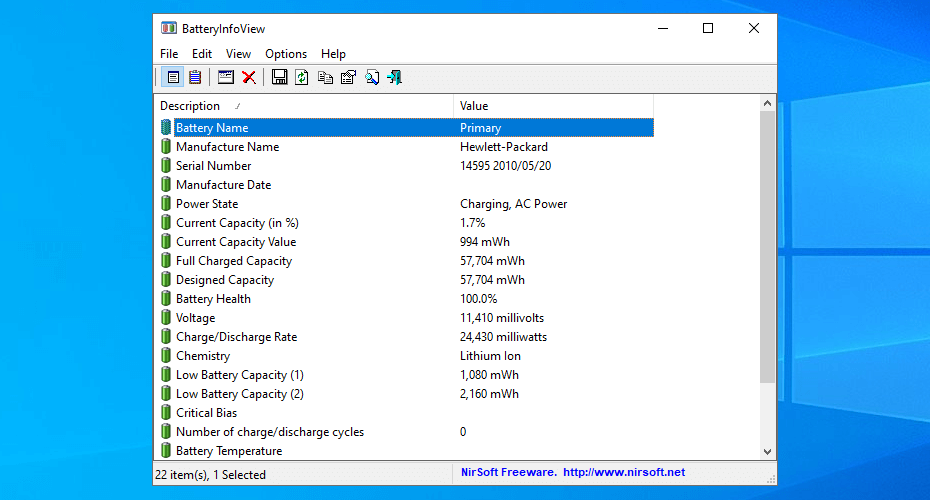Select the Manufacture Name row label

[x=227, y=147]
